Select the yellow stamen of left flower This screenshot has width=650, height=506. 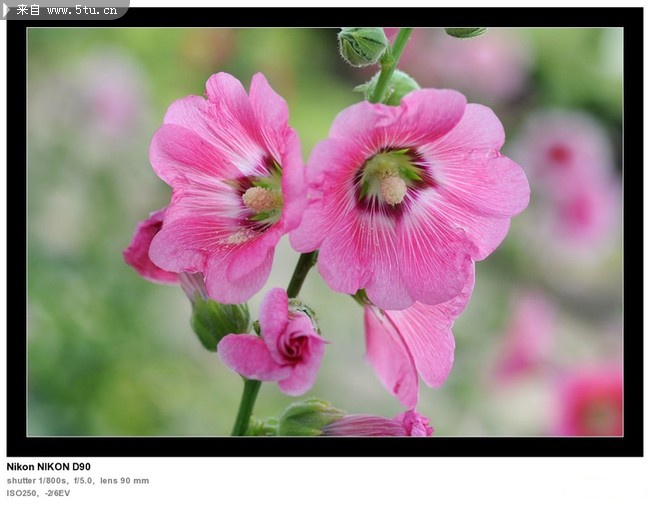258,199
